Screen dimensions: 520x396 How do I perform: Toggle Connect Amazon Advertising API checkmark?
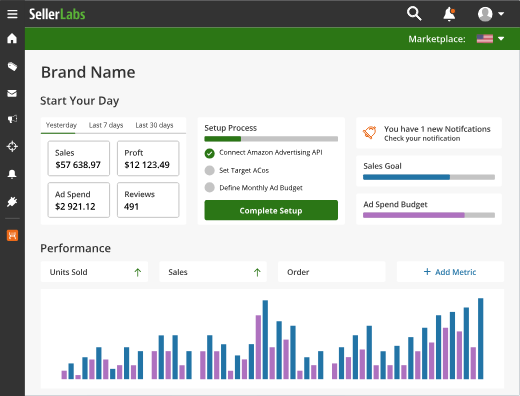[x=209, y=153]
